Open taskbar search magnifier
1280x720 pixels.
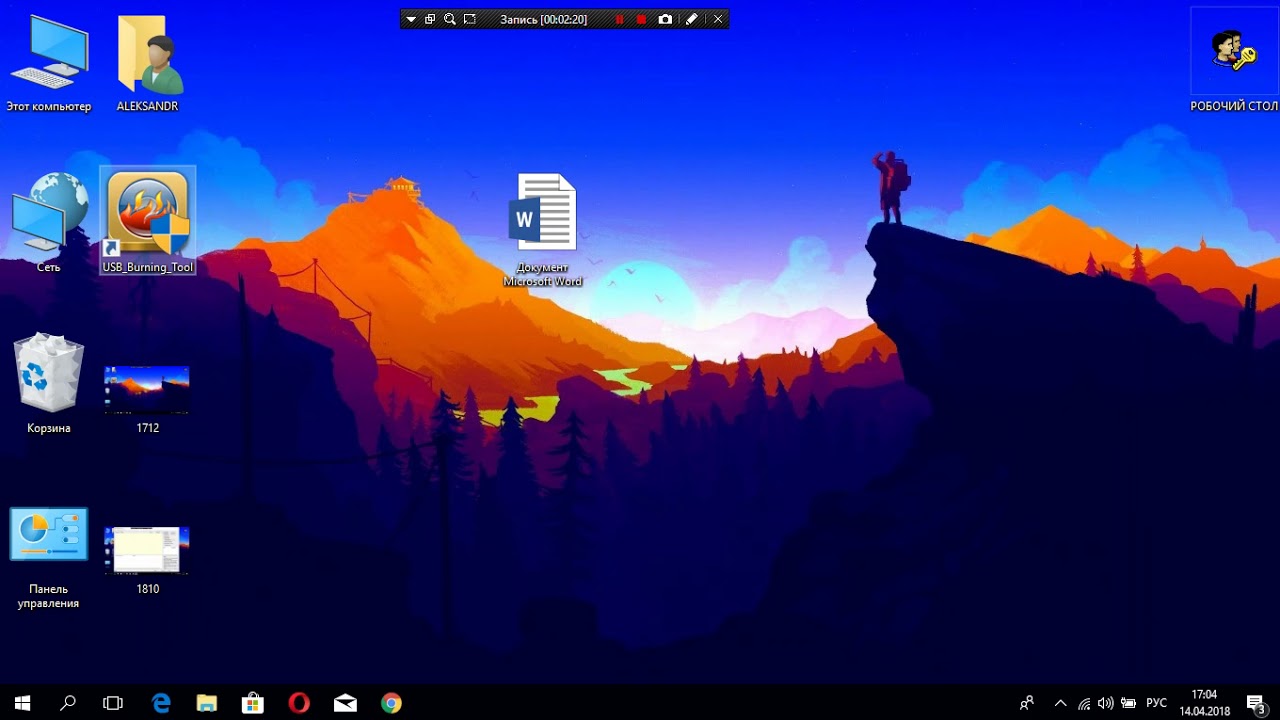pyautogui.click(x=68, y=703)
